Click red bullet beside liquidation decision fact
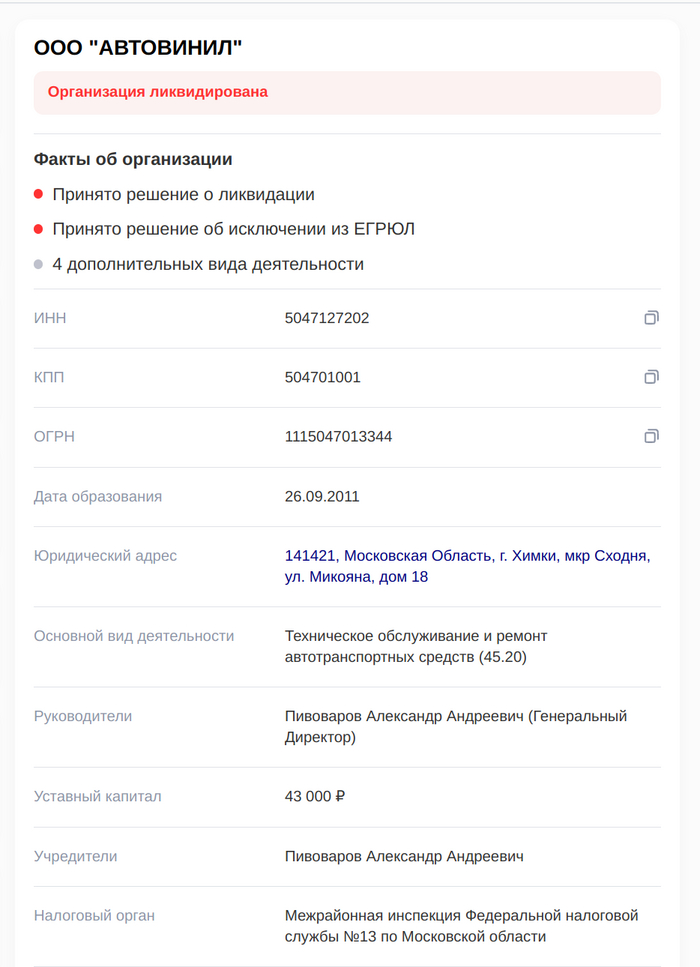This screenshot has height=967, width=700. [38, 195]
